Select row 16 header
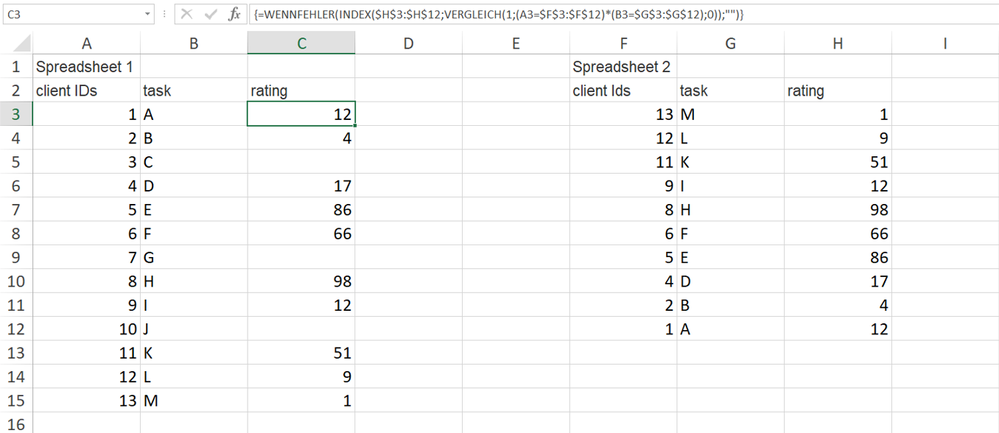This screenshot has width=999, height=433. [x=16, y=424]
